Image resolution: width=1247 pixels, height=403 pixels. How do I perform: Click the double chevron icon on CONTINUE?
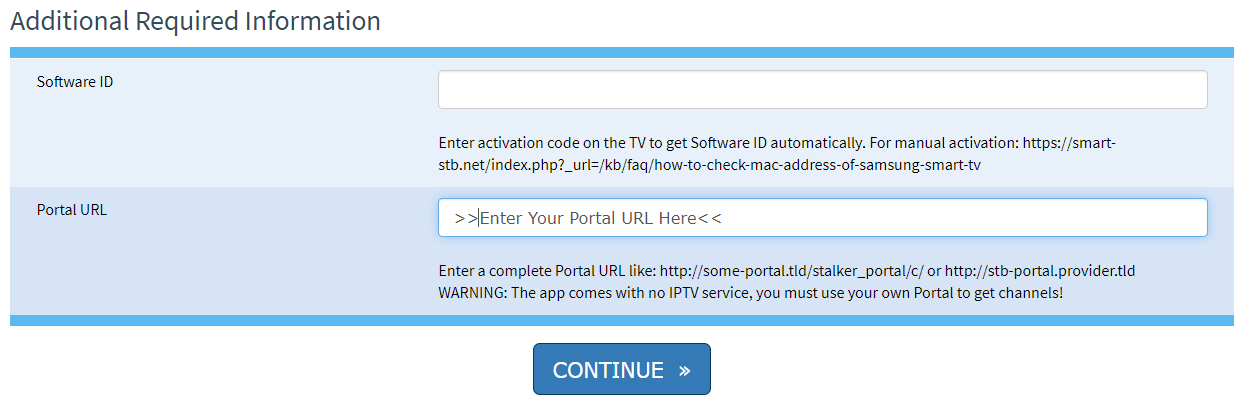tap(685, 371)
